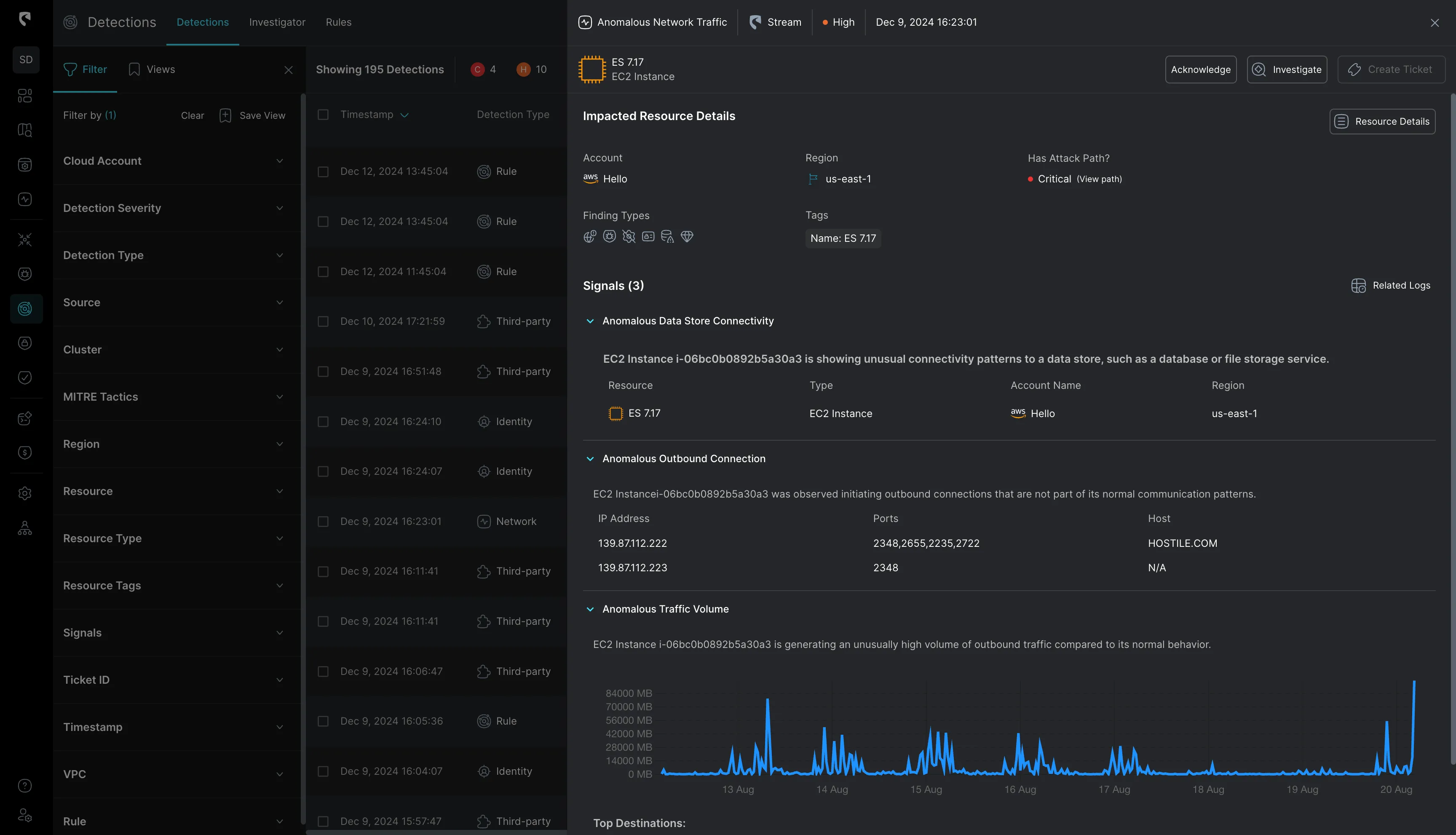Open the bug vulnerabilities sidebar icon
Screen dimensions: 1456x835
(25, 273)
